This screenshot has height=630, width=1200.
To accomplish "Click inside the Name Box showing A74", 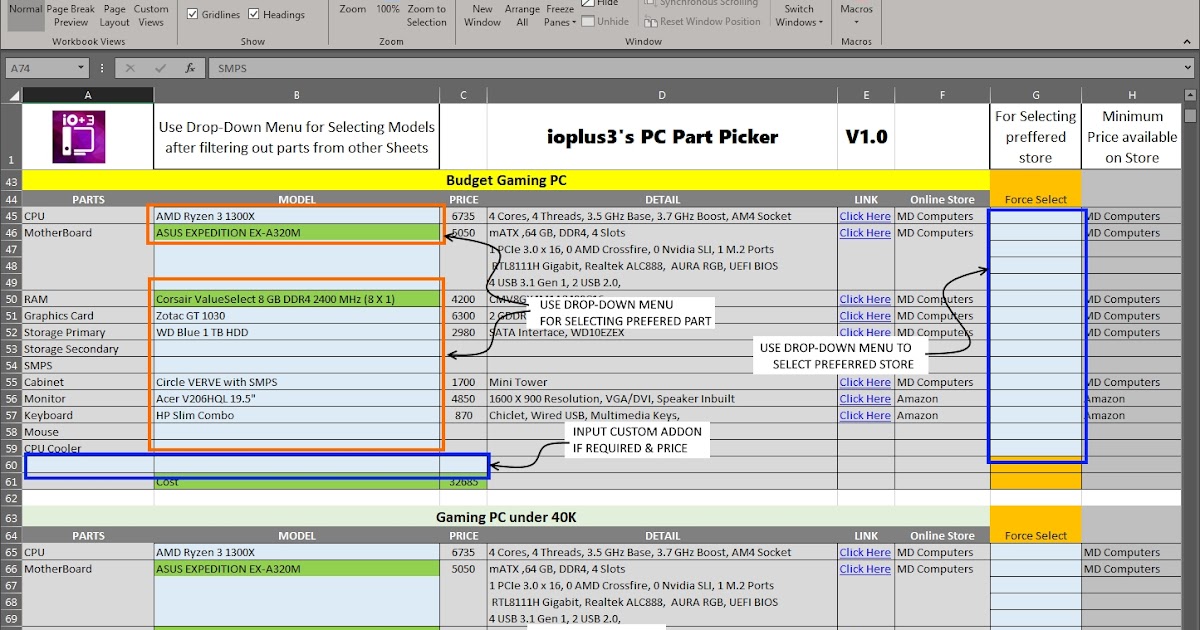I will pos(40,68).
